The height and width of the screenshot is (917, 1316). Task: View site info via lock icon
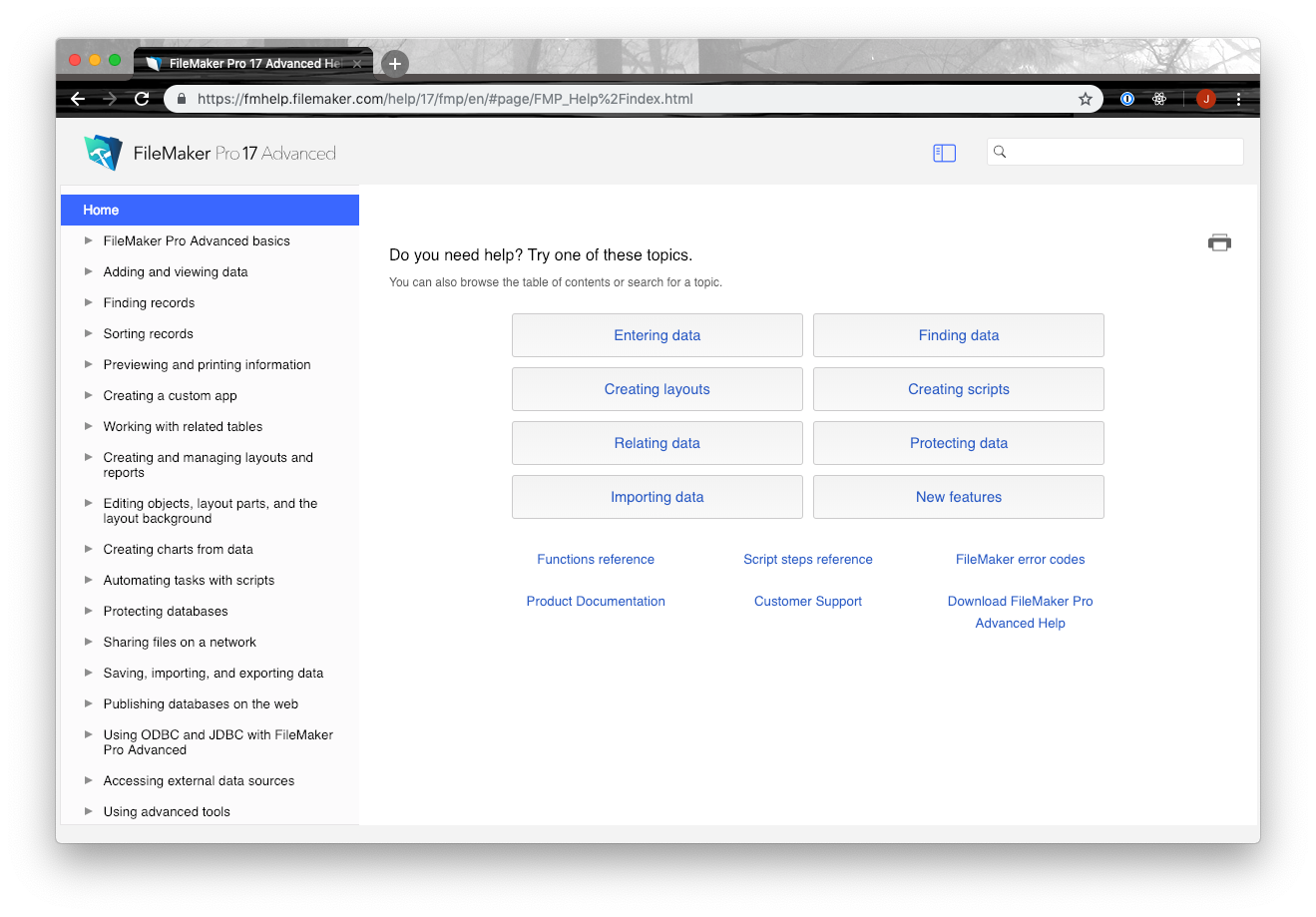182,99
